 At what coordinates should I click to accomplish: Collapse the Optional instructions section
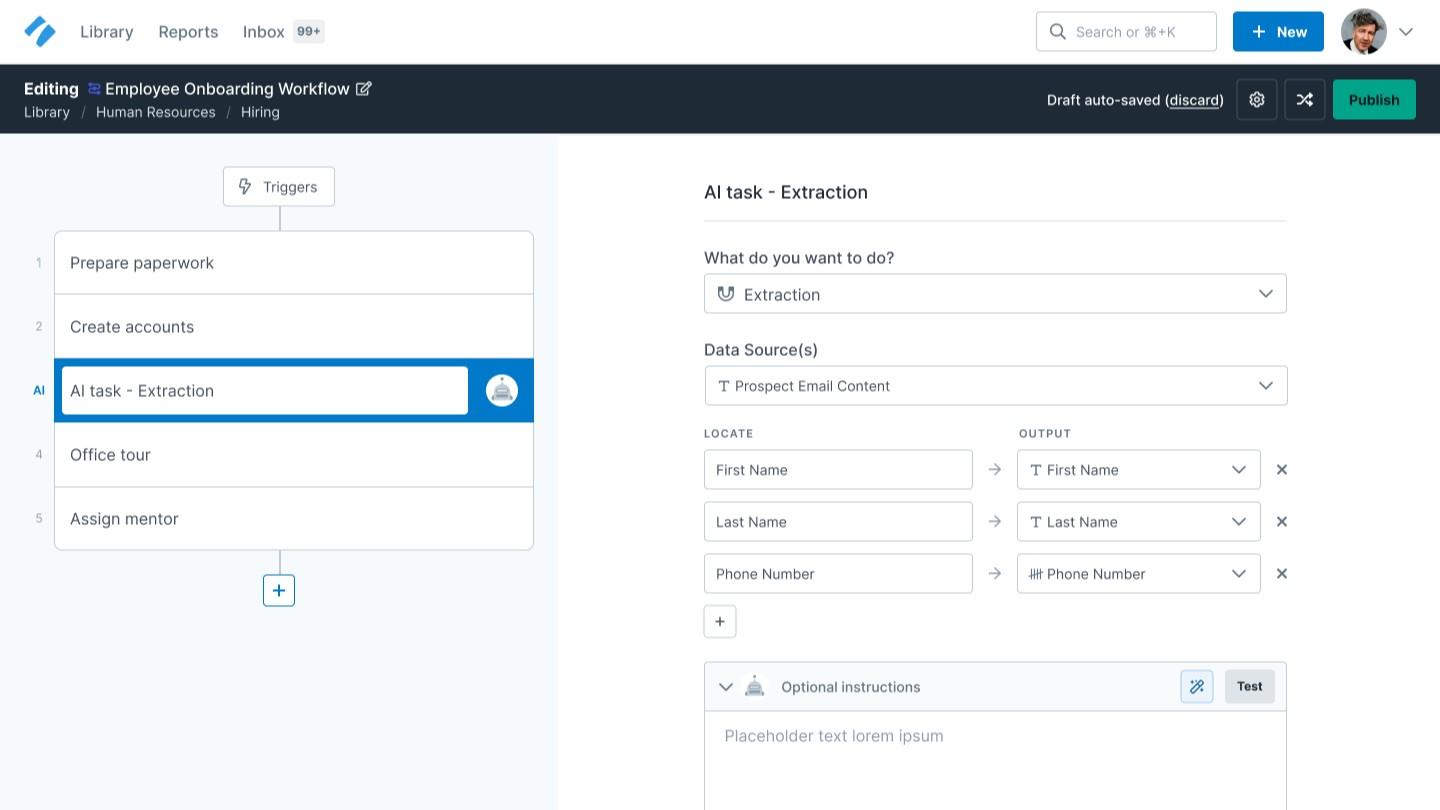point(726,687)
